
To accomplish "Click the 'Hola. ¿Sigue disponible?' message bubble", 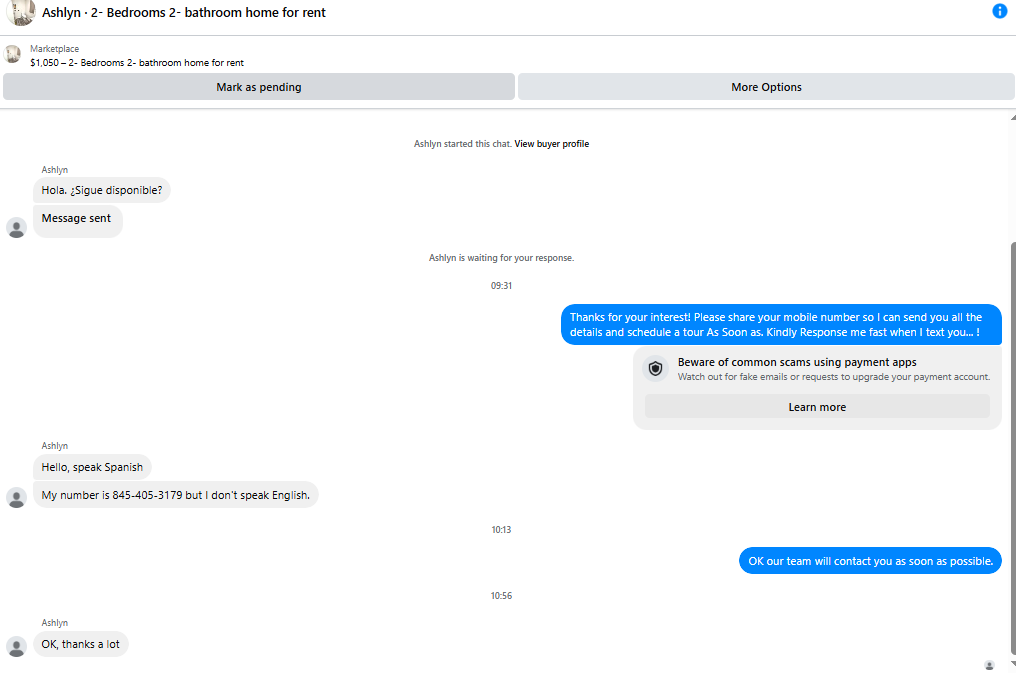I will (102, 190).
